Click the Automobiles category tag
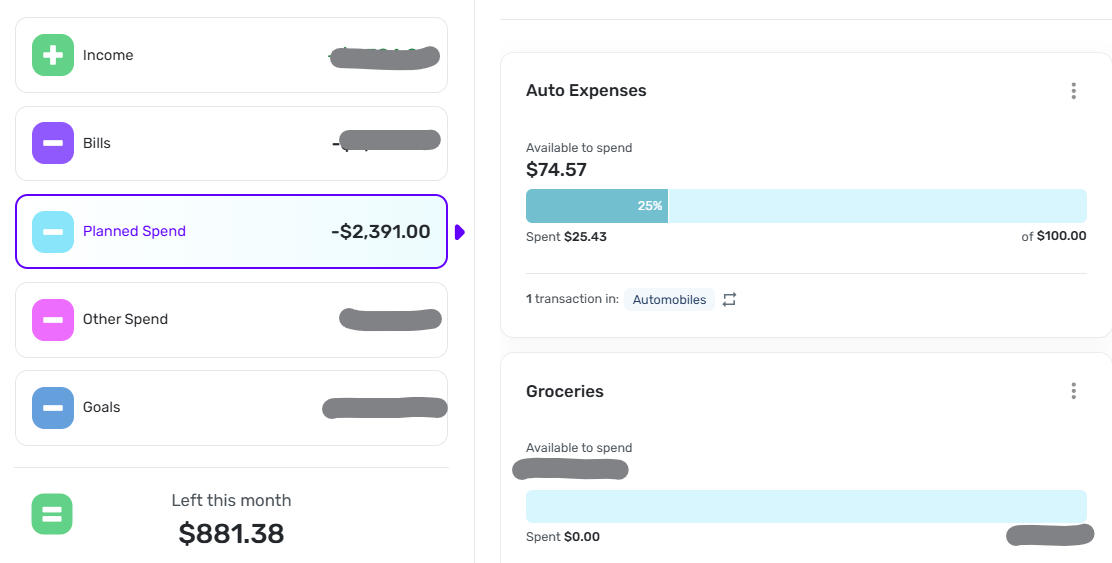Image resolution: width=1112 pixels, height=563 pixels. pos(669,299)
